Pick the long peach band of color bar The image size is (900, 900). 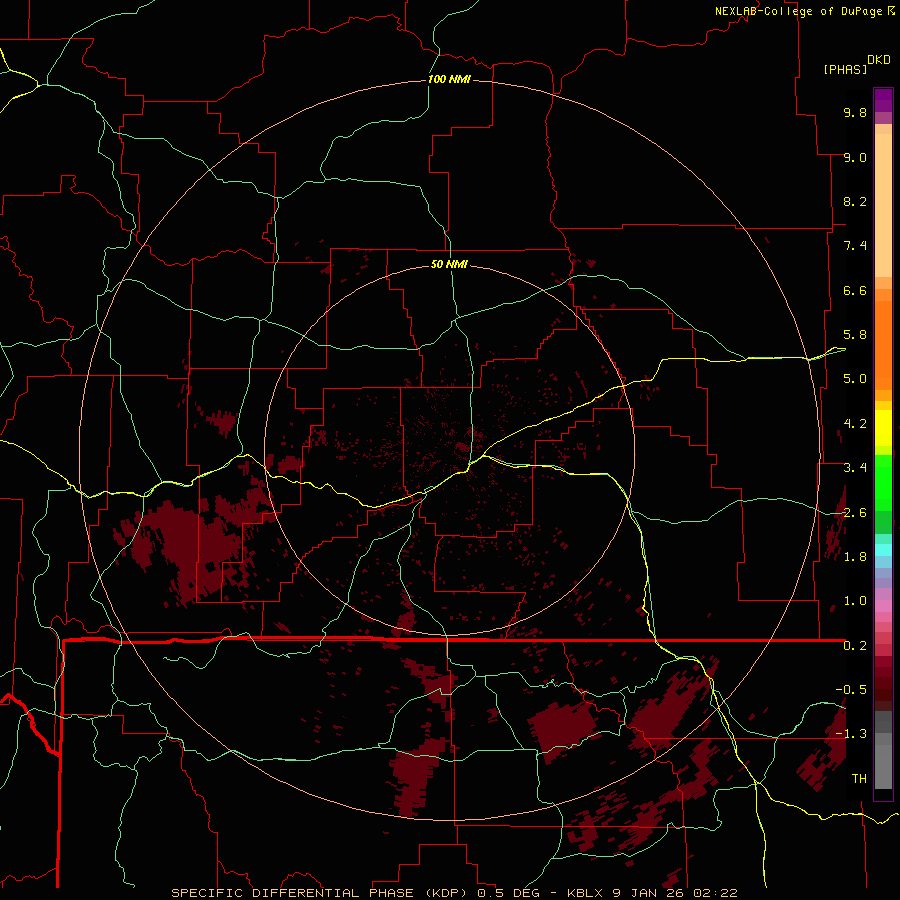[x=883, y=205]
